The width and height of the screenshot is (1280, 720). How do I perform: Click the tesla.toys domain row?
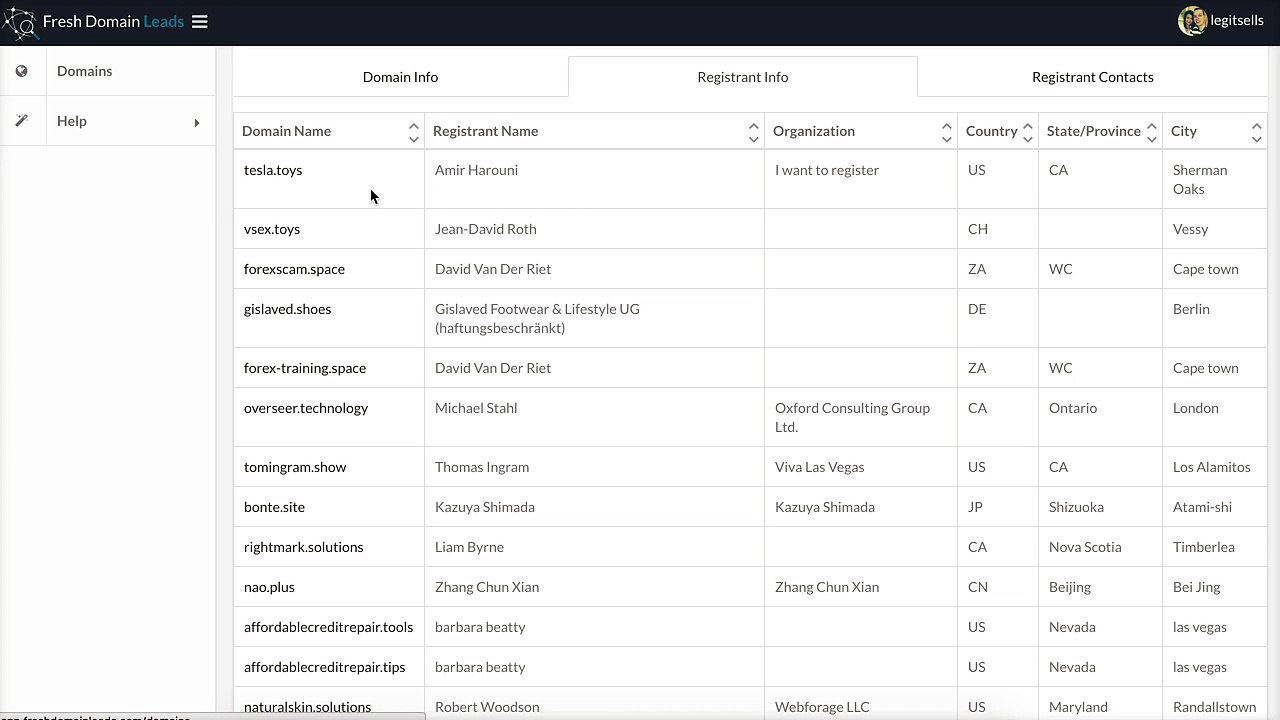(750, 179)
